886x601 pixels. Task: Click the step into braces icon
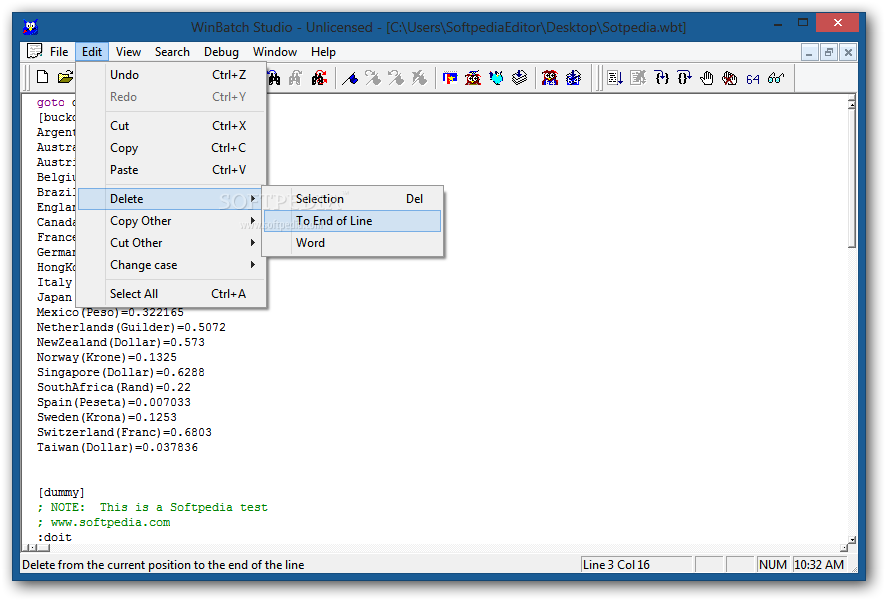pos(661,78)
